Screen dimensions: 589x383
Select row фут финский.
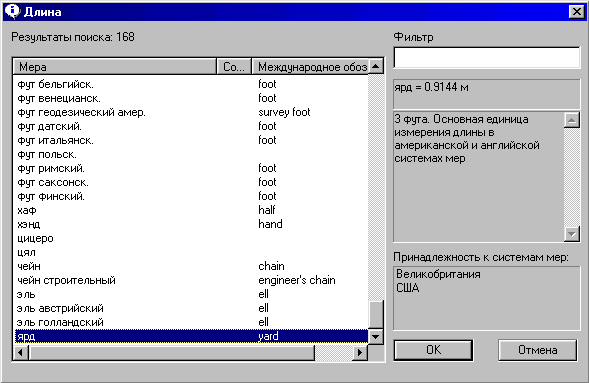click(x=191, y=196)
